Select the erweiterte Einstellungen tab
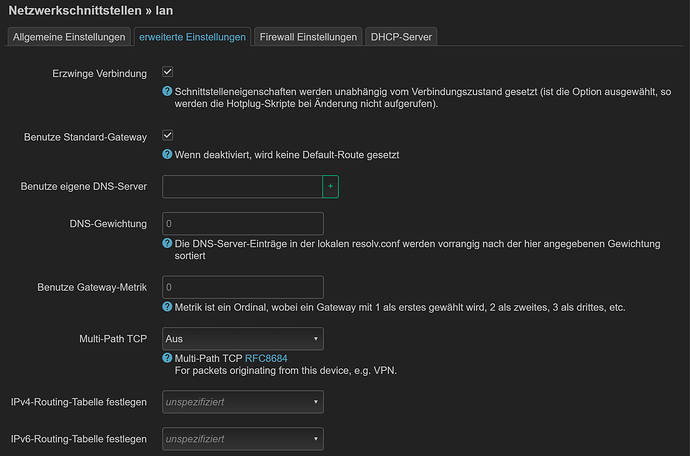 pyautogui.click(x=192, y=37)
